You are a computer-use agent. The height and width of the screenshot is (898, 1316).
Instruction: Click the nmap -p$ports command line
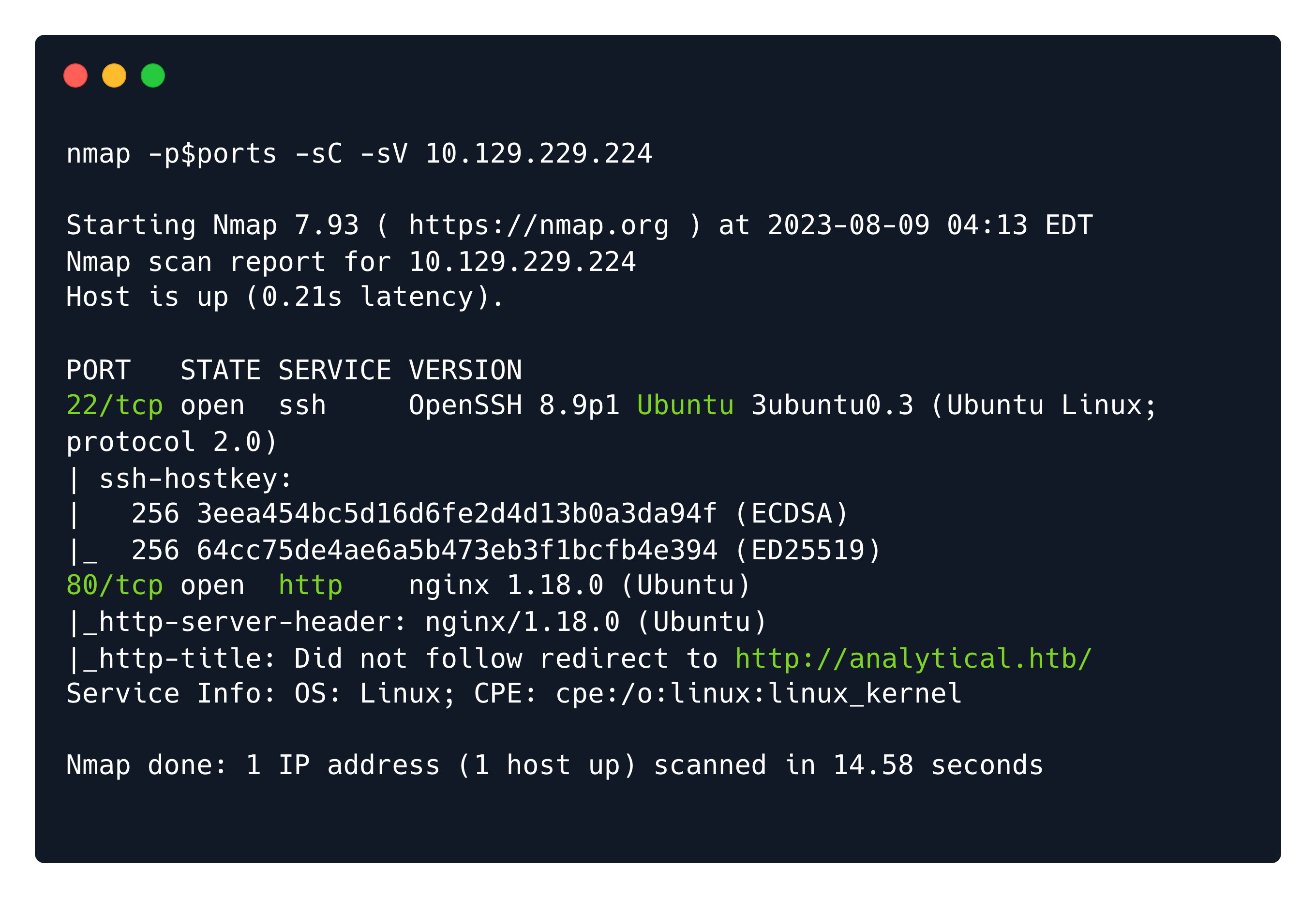(x=359, y=154)
